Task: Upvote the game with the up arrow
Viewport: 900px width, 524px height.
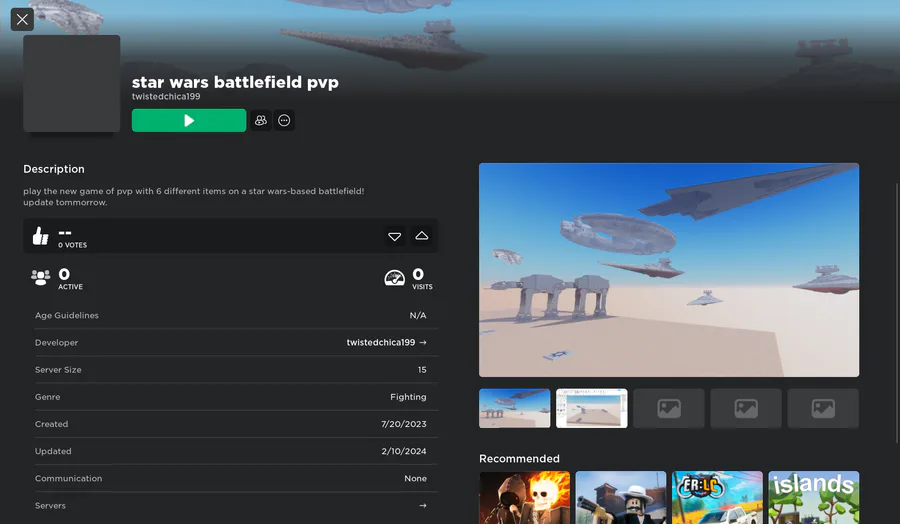Action: point(422,236)
